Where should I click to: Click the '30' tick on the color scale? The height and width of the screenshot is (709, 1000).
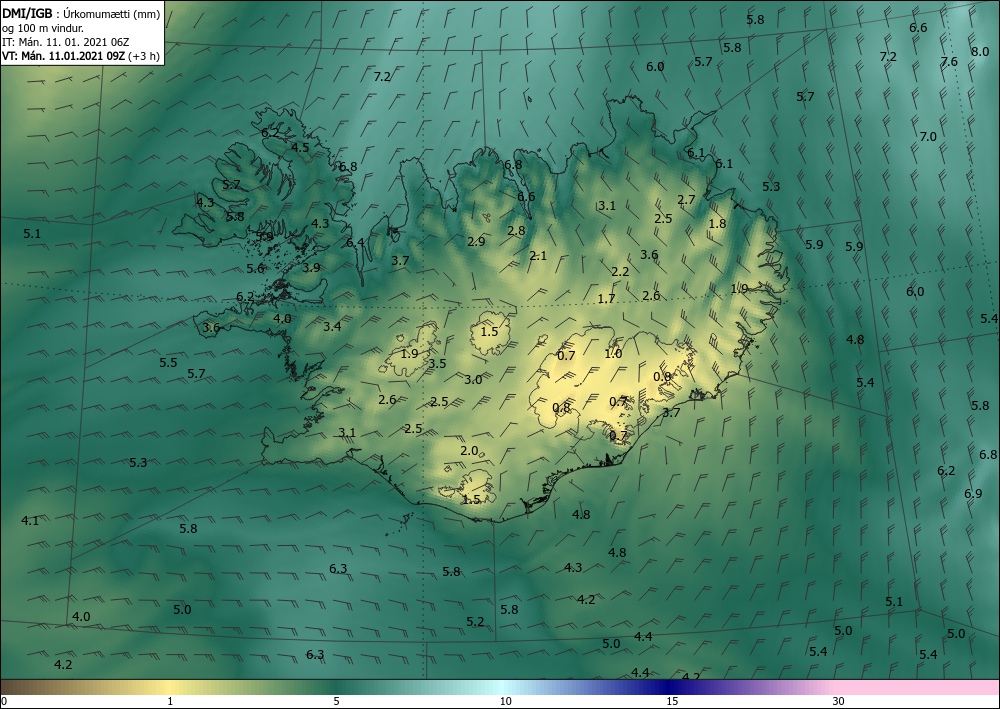click(x=839, y=701)
